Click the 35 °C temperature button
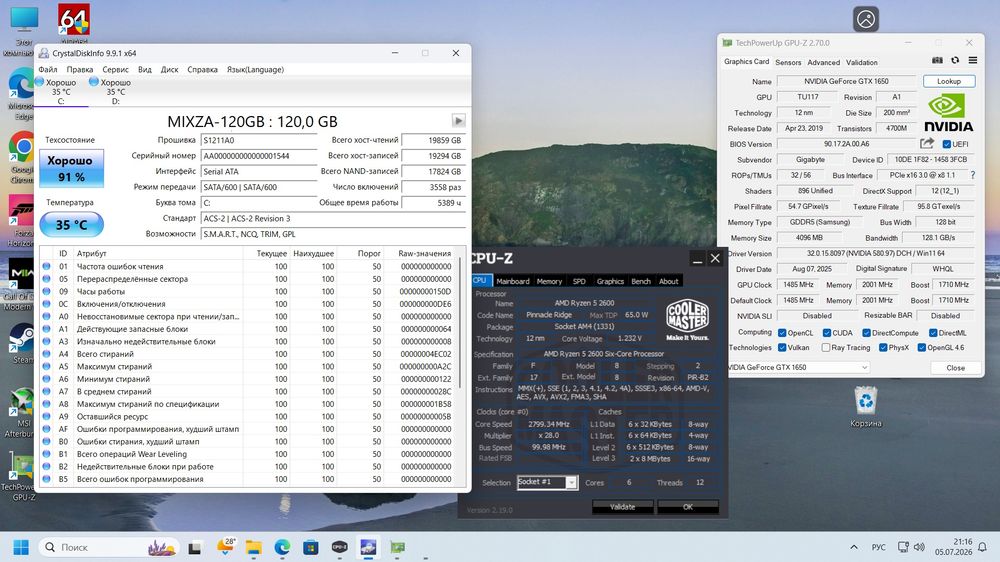The image size is (1000, 562). pyautogui.click(x=71, y=225)
